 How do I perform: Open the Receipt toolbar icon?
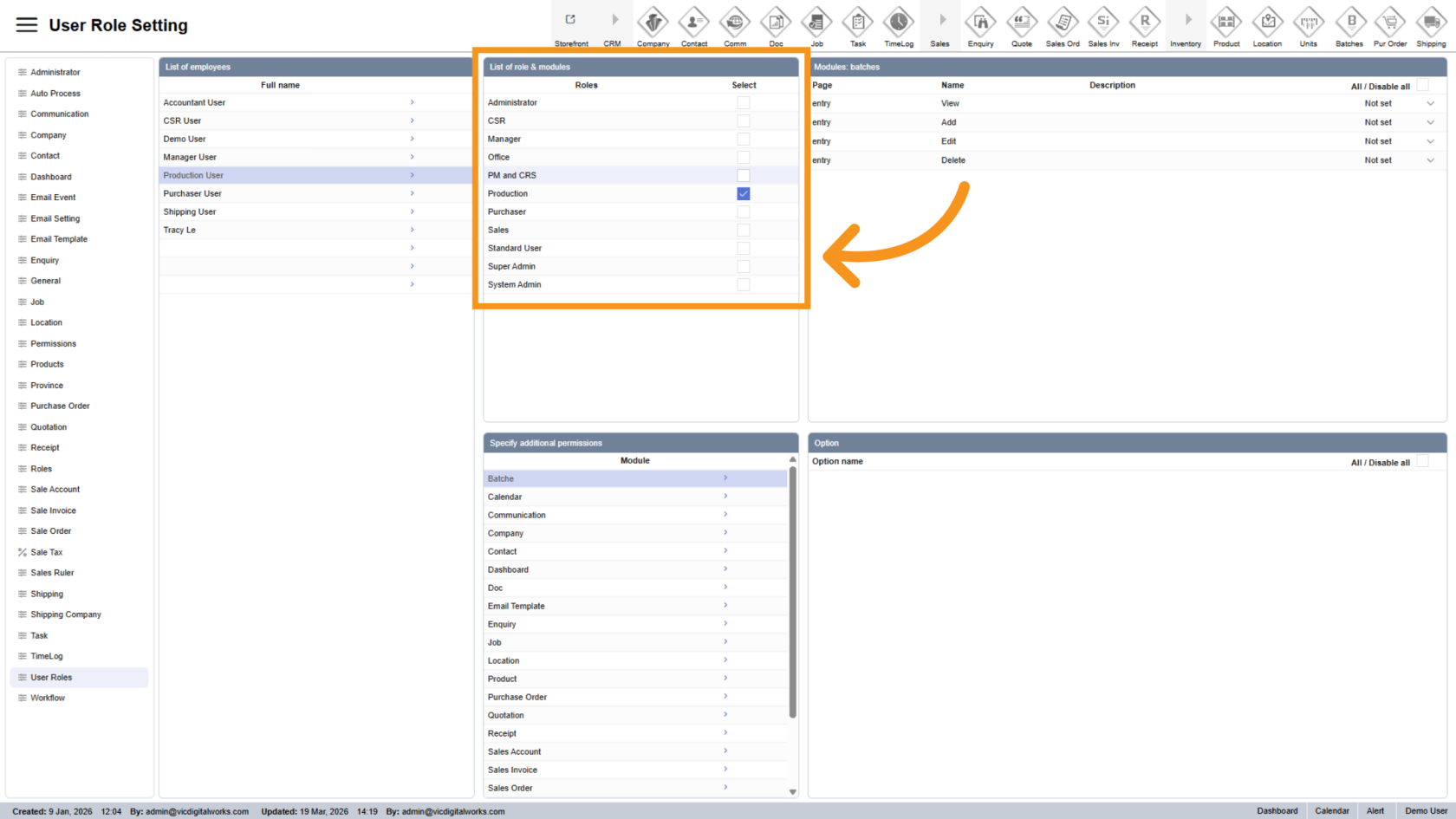pyautogui.click(x=1144, y=23)
